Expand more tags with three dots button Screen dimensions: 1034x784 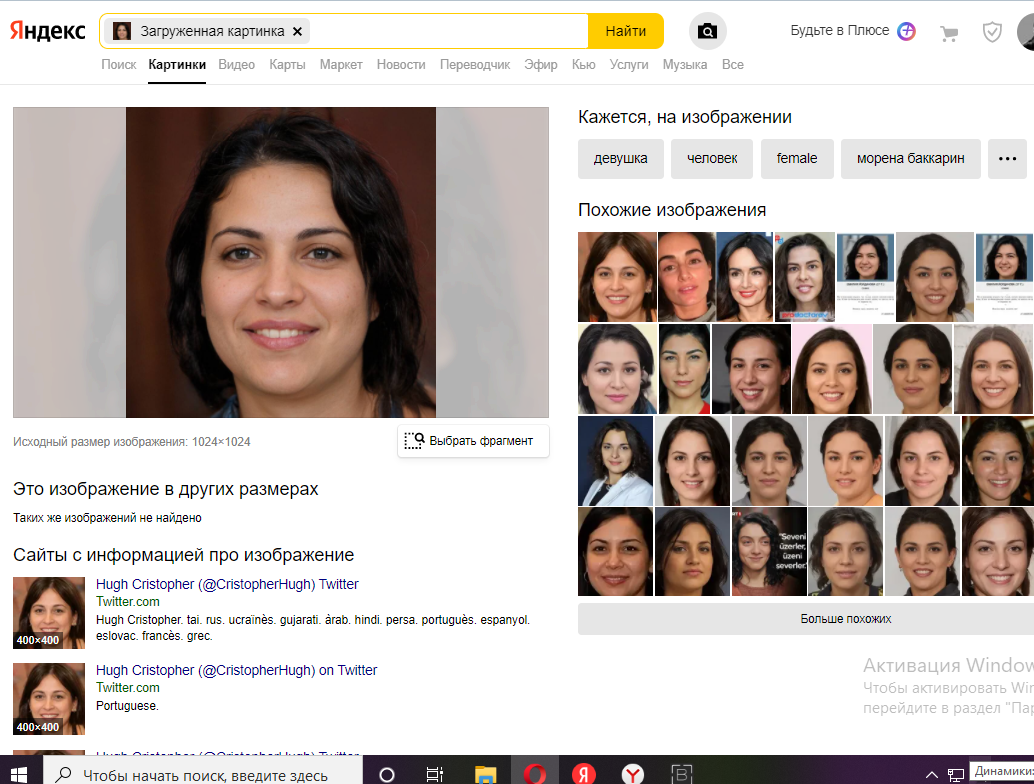point(1007,158)
